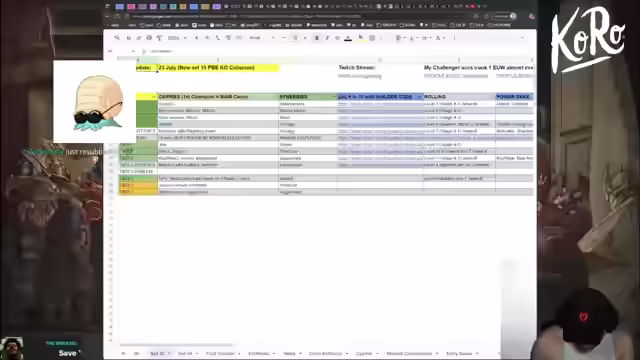640x360 pixels.
Task: Click the cell name box
Action: pos(121,51)
